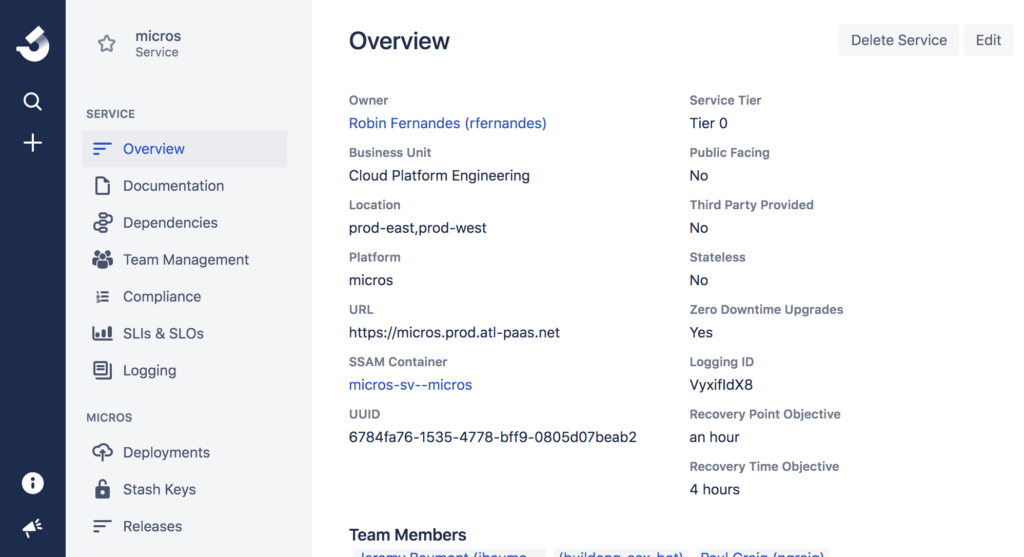
Task: Click the Documentation page icon
Action: pos(102,186)
